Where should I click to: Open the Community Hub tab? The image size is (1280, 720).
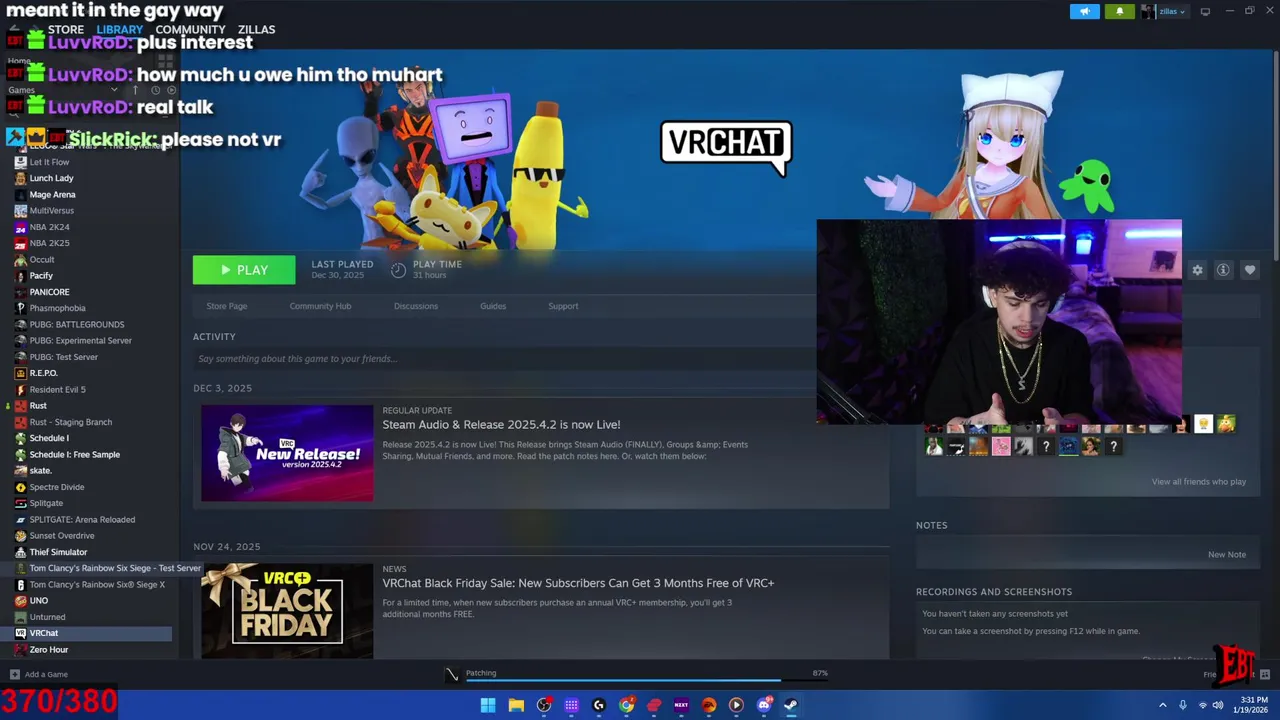(320, 306)
